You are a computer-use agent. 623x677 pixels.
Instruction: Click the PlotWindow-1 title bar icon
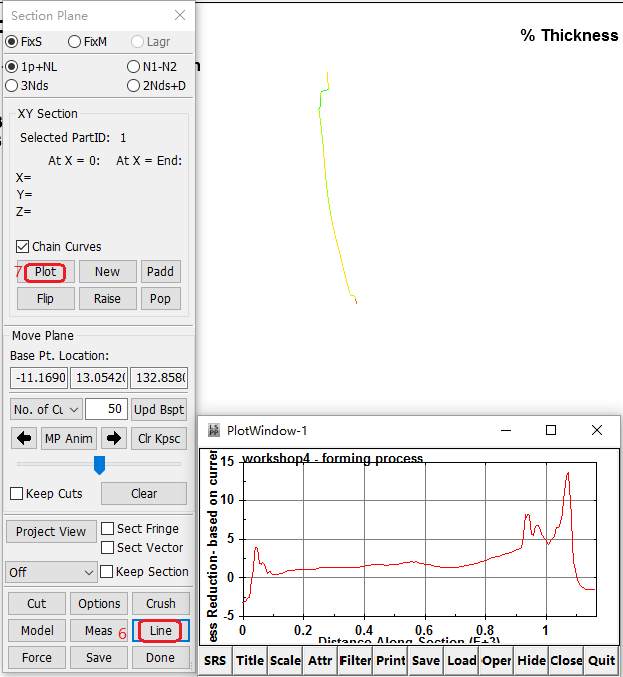click(x=214, y=430)
